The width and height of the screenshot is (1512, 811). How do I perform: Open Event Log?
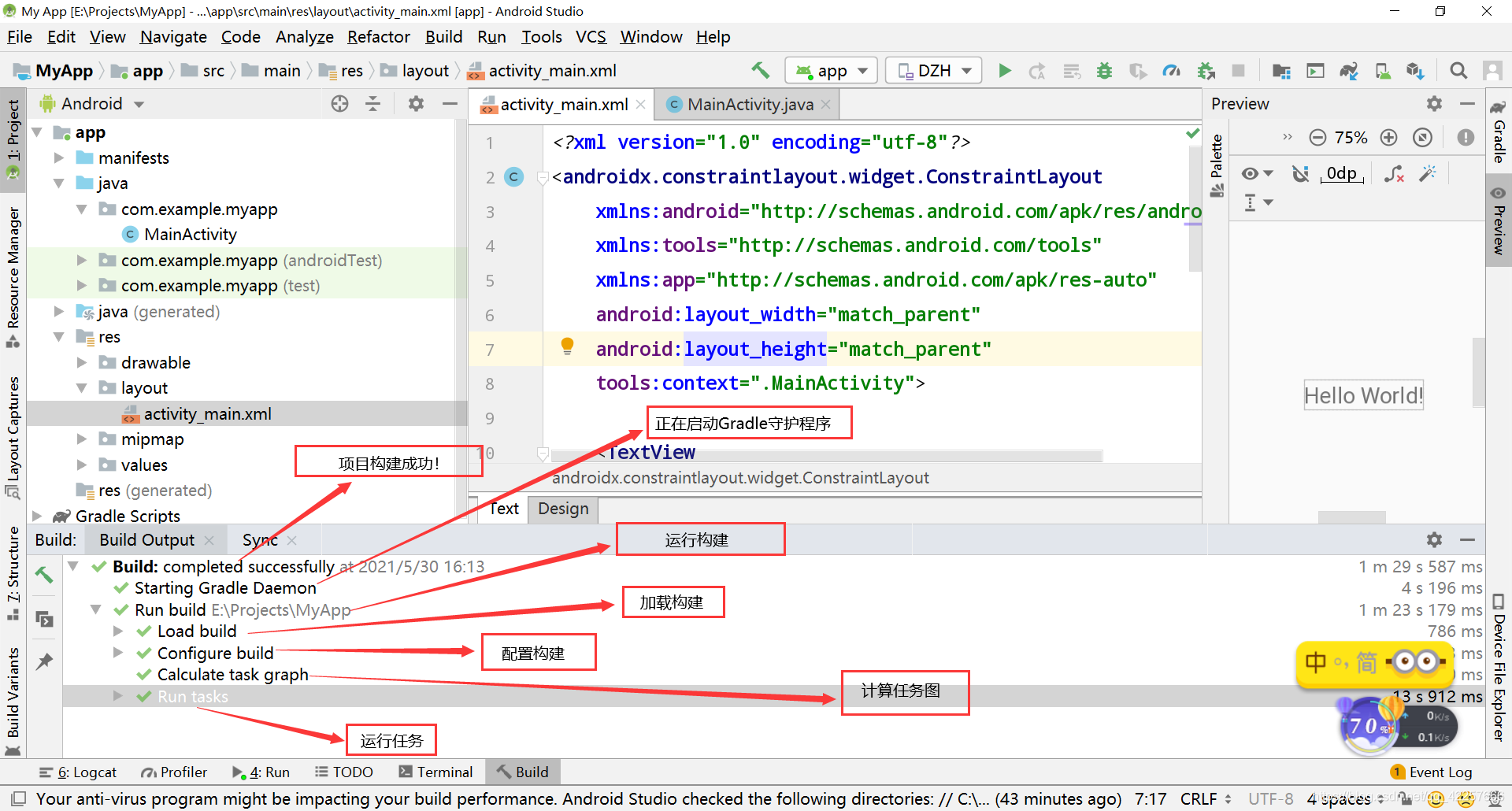click(1432, 772)
